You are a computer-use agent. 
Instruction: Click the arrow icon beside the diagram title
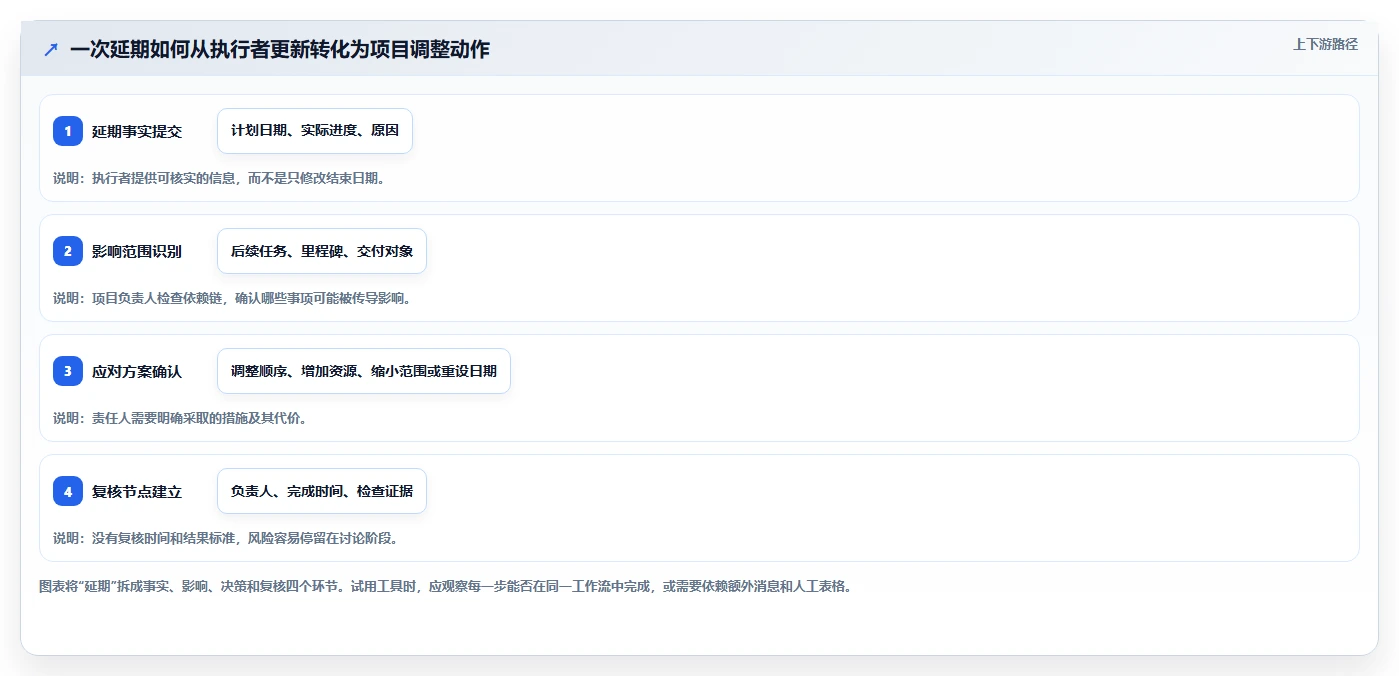[51, 49]
